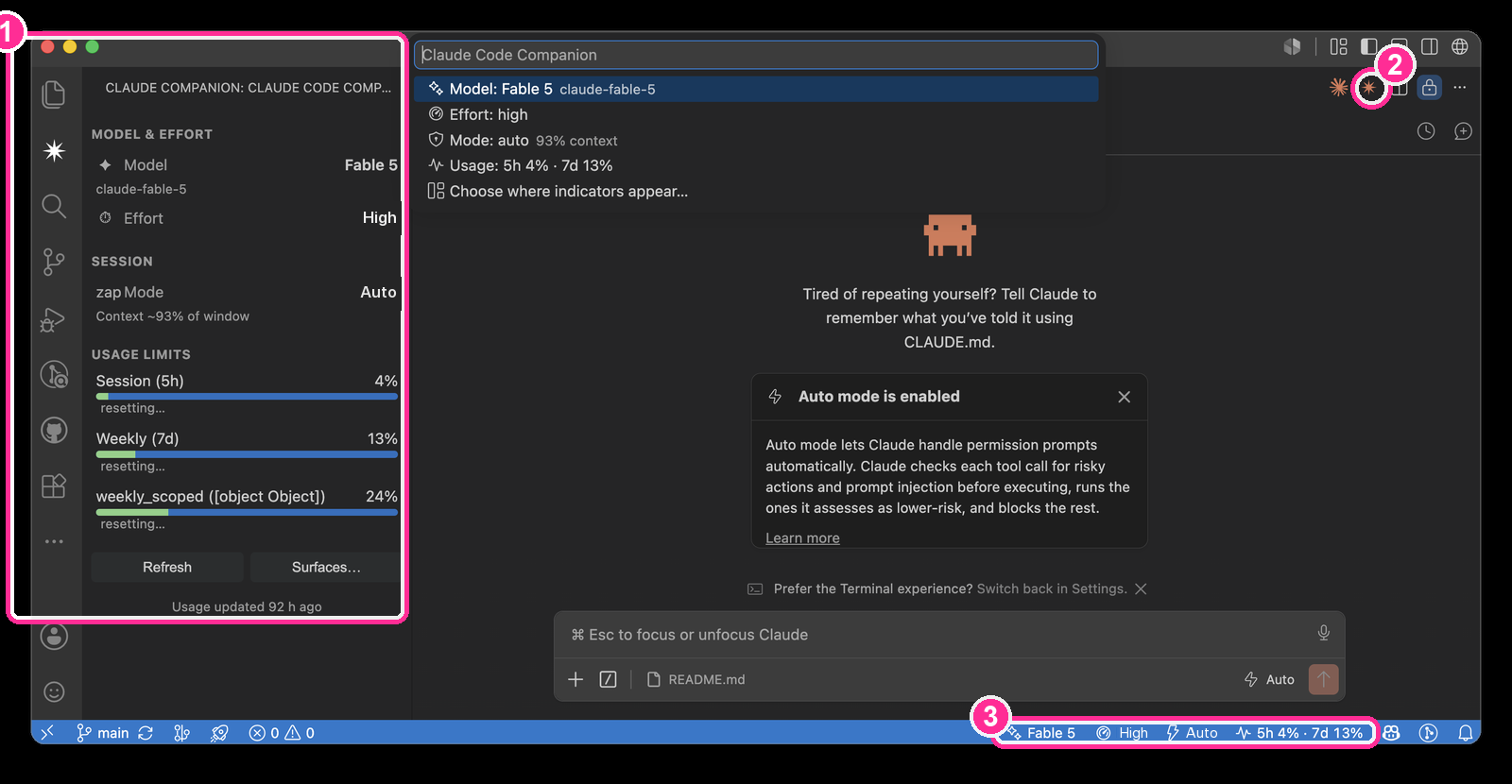Change the Mode row showing Auto in the sidebar
Image resolution: width=1512 pixels, height=784 pixels.
coord(246,292)
